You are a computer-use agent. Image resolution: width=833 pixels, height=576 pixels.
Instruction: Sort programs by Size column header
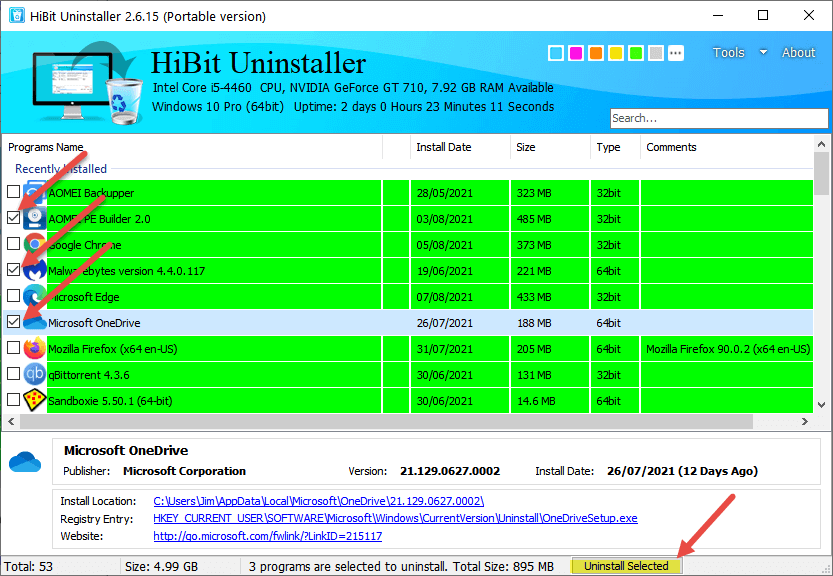[525, 147]
